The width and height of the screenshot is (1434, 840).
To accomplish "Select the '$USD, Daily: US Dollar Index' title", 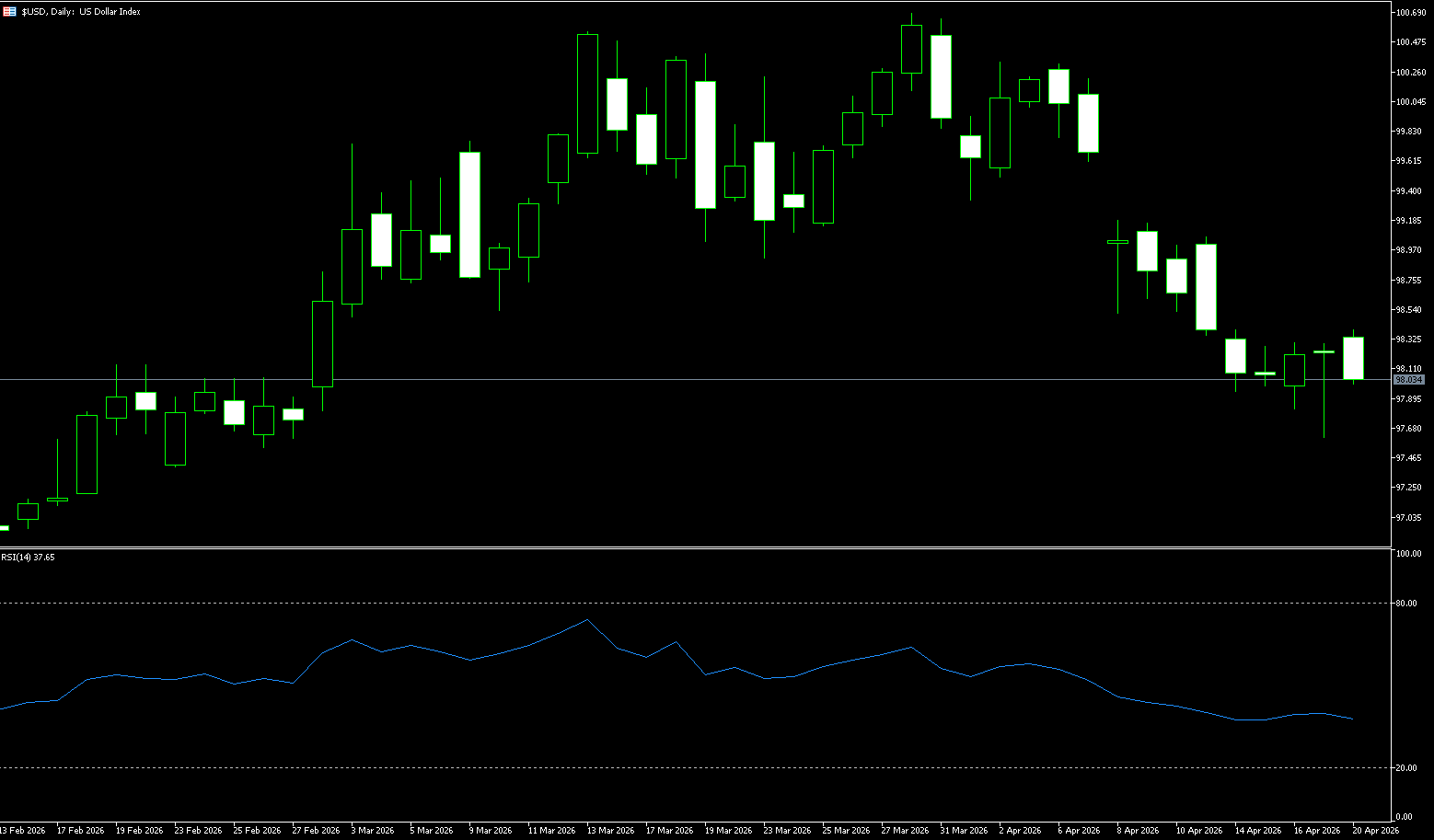I will click(x=81, y=12).
